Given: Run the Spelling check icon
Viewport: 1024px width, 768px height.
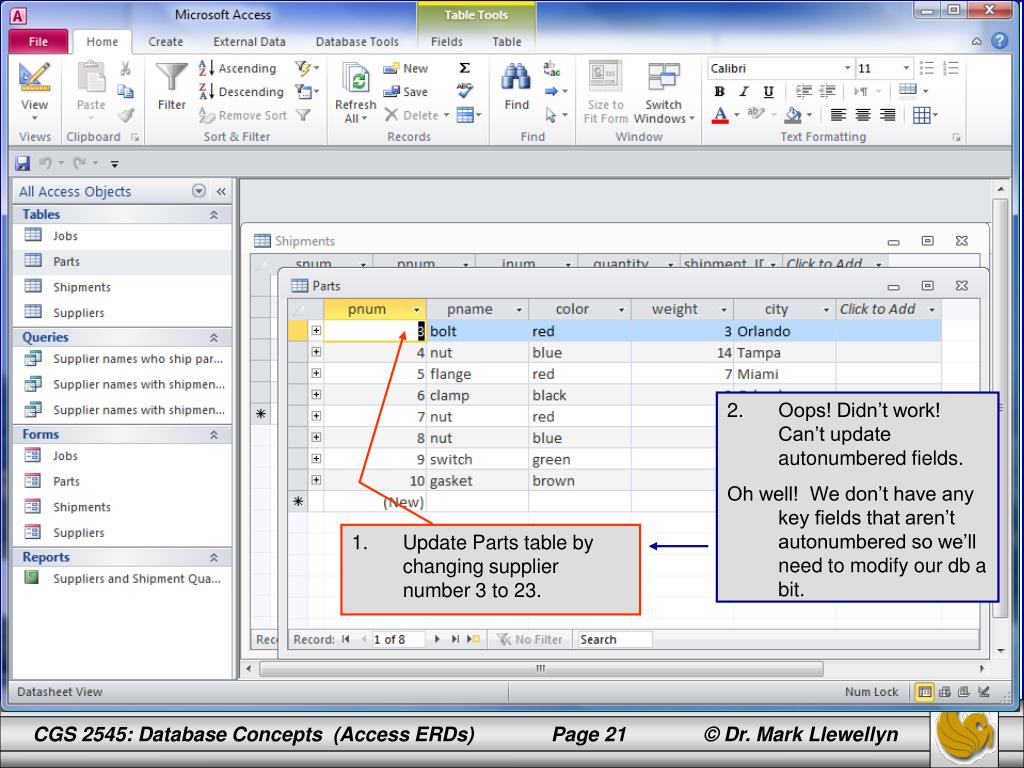Looking at the screenshot, I should pos(464,91).
